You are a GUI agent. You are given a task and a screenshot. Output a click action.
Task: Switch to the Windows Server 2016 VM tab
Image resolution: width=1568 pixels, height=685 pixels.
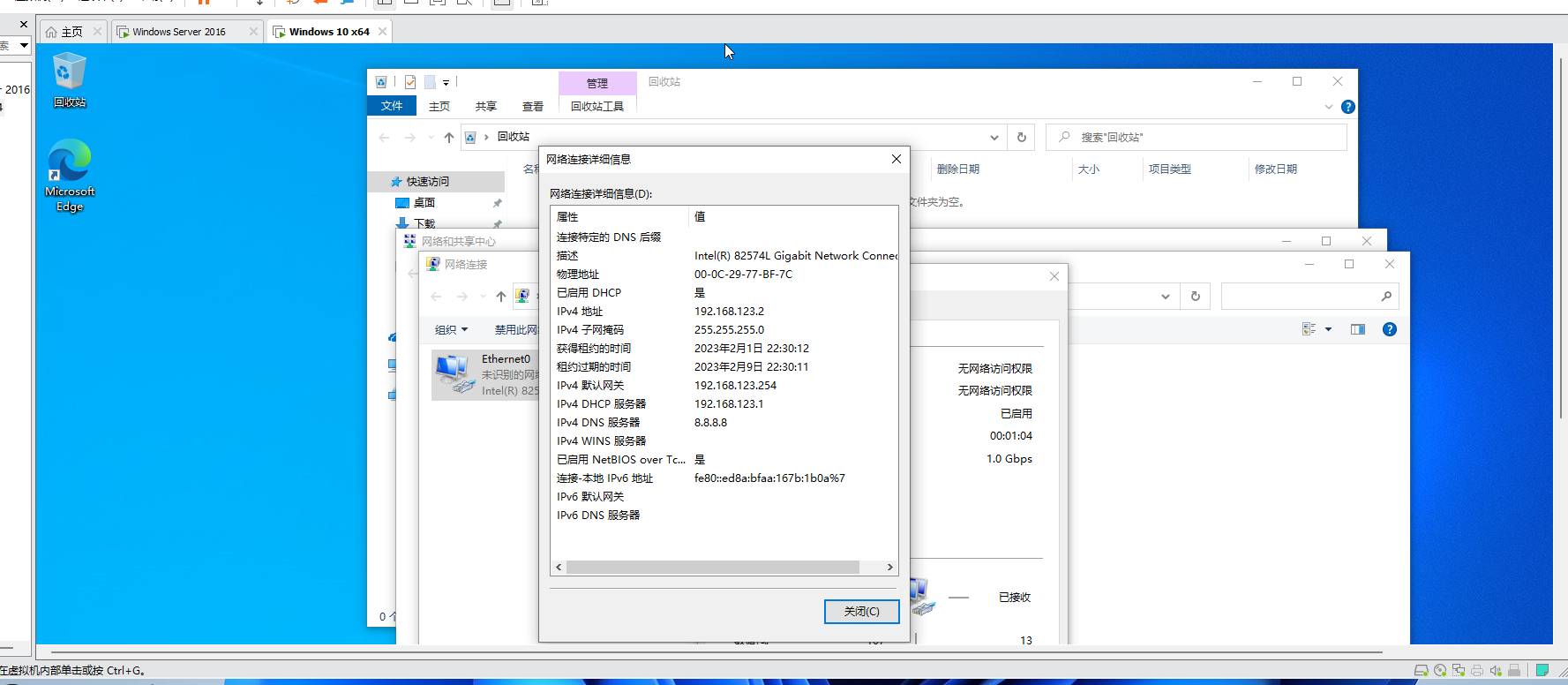point(179,32)
